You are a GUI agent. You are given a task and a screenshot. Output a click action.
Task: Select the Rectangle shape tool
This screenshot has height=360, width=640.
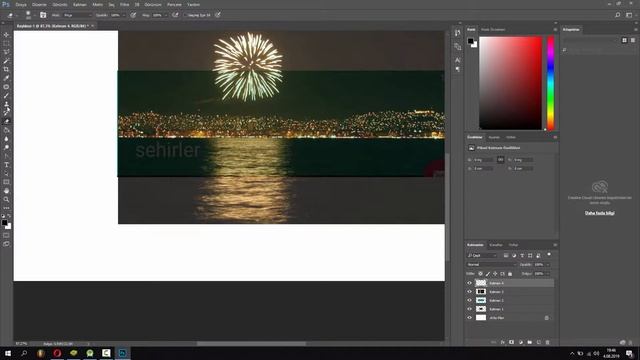click(6, 182)
